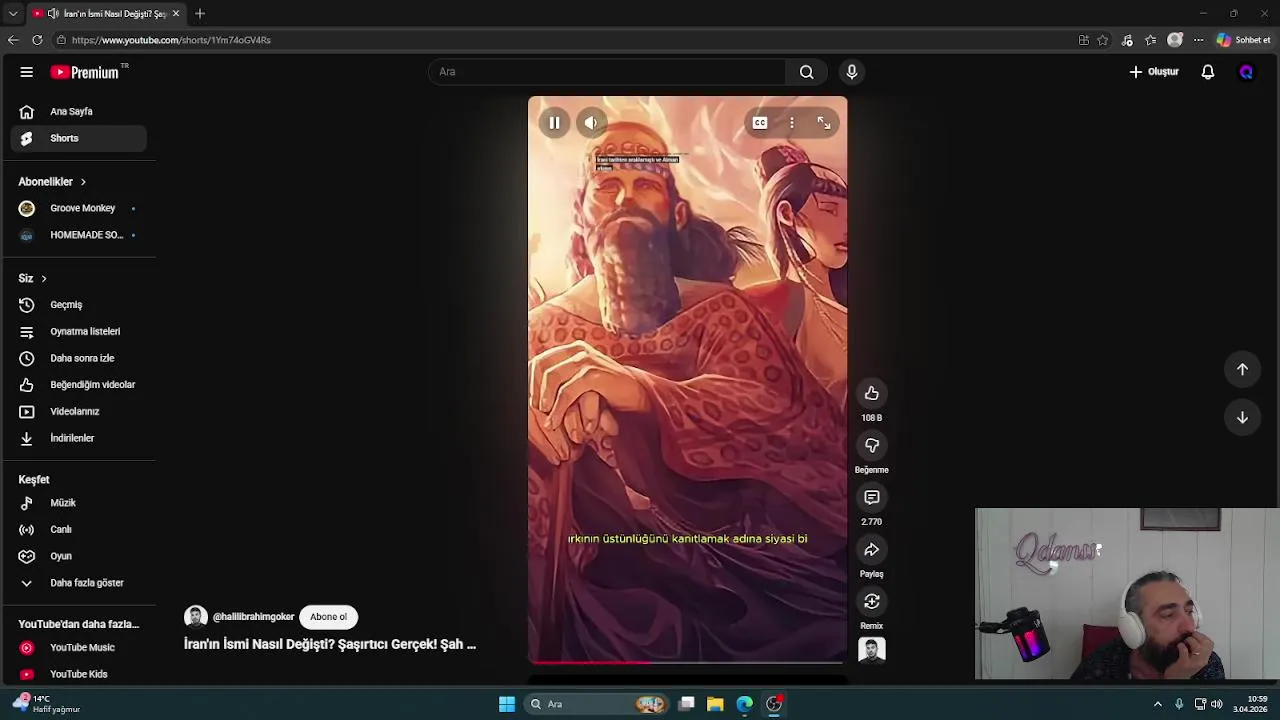Open a new browser tab

(200, 13)
